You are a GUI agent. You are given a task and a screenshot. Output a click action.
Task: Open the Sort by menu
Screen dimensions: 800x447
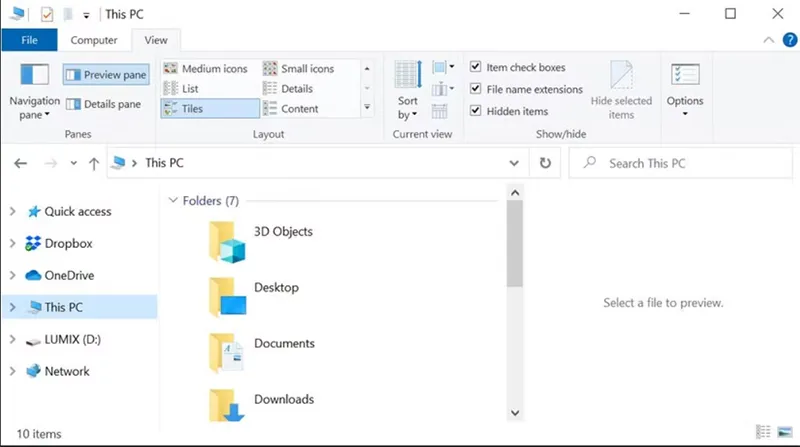(408, 92)
